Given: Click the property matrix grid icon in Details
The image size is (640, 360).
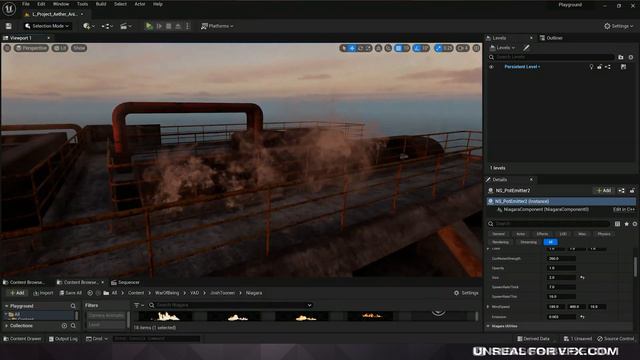Looking at the screenshot, I should point(617,224).
